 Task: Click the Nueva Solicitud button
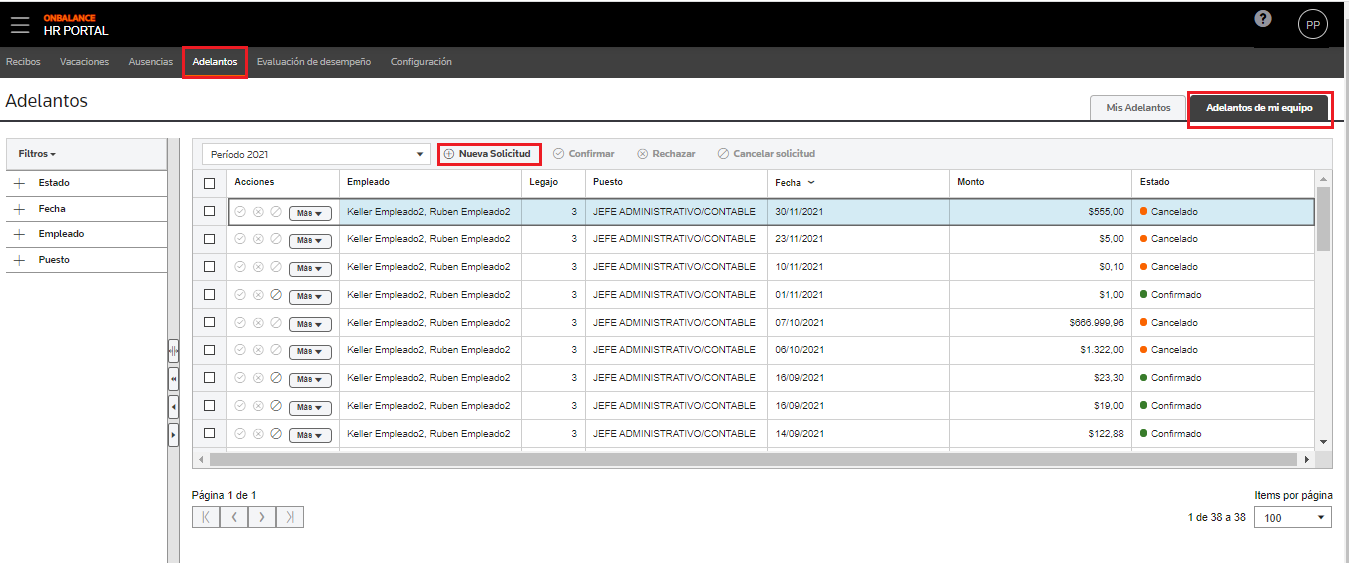click(489, 154)
